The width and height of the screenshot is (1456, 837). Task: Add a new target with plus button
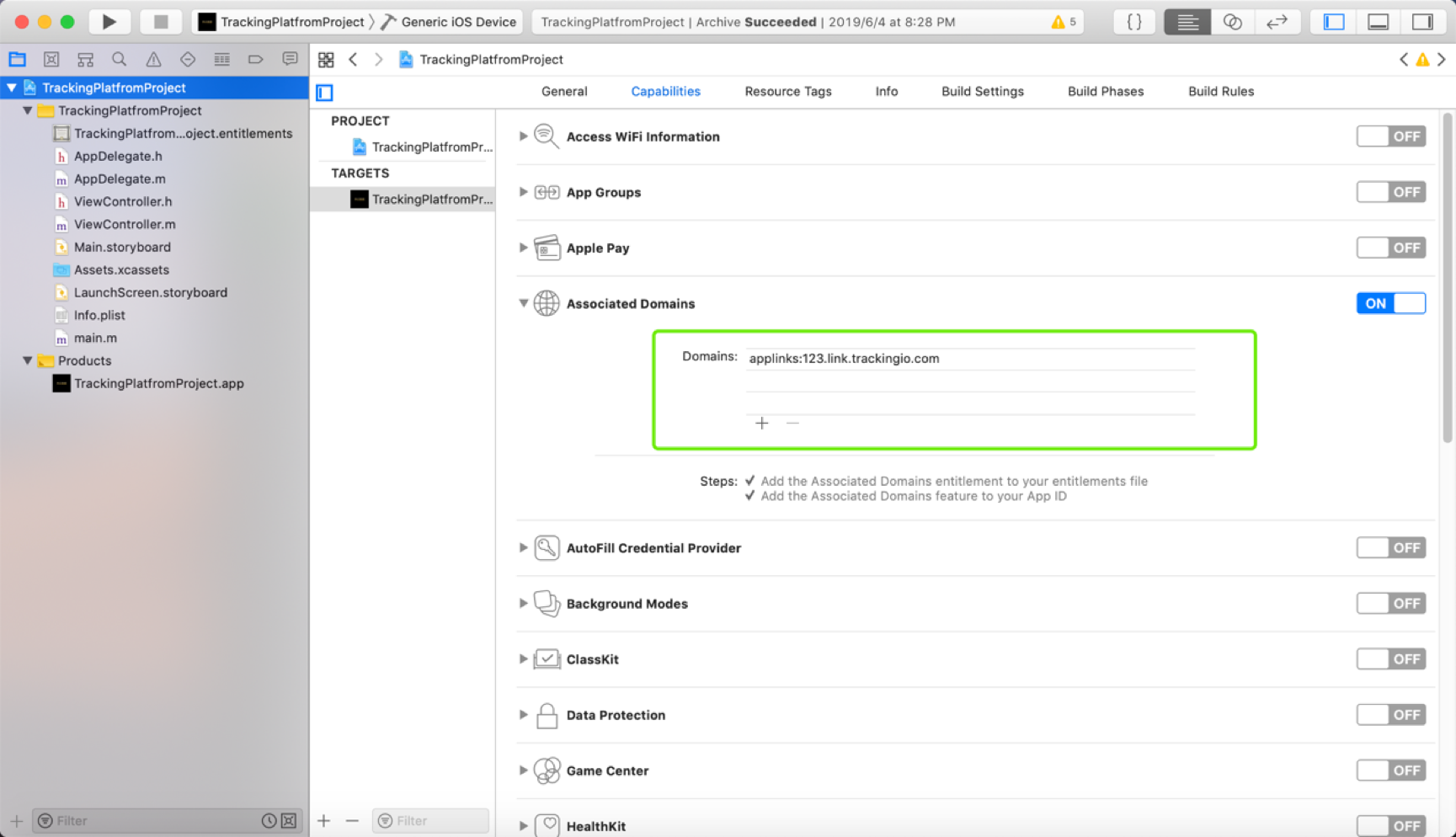pos(324,820)
